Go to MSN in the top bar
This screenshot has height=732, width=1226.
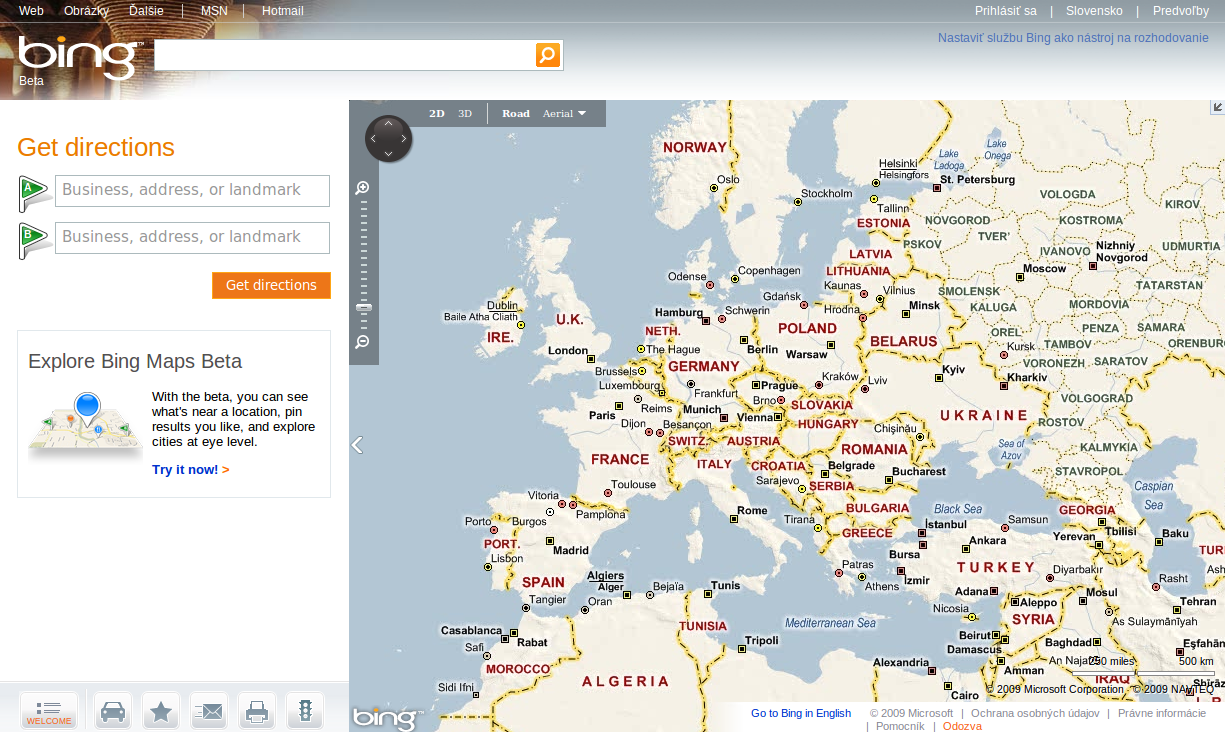pyautogui.click(x=214, y=11)
